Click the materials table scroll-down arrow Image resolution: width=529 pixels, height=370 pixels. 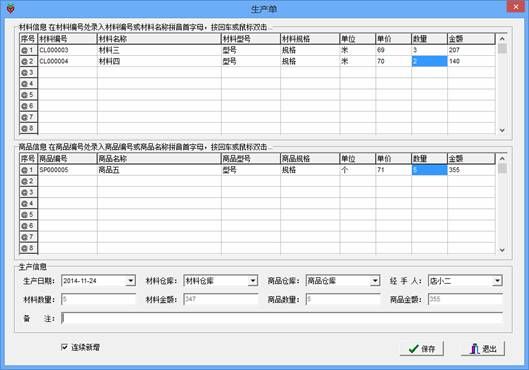coord(502,130)
